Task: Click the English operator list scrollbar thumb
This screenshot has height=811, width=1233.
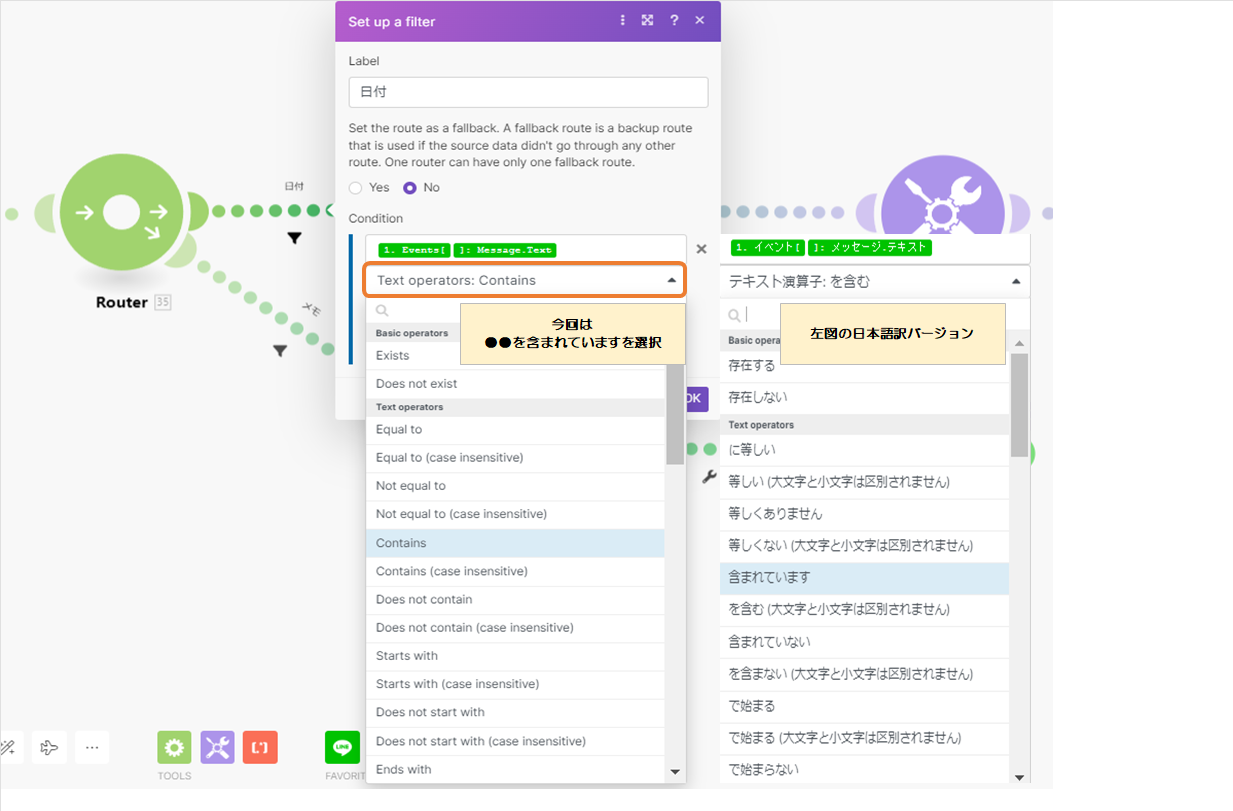Action: pyautogui.click(x=675, y=414)
